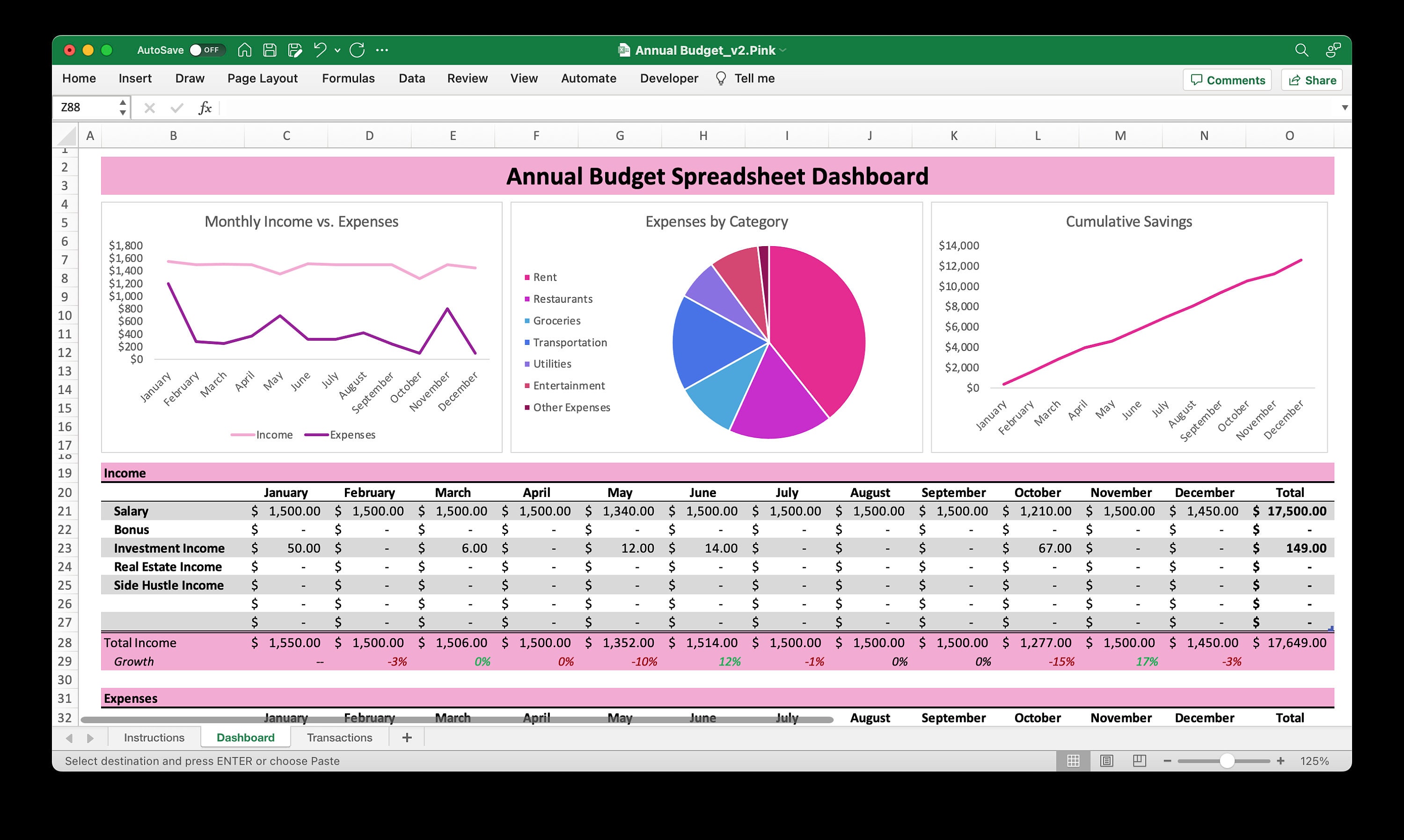Click the Save icon in the title bar
The width and height of the screenshot is (1404, 840).
point(270,50)
